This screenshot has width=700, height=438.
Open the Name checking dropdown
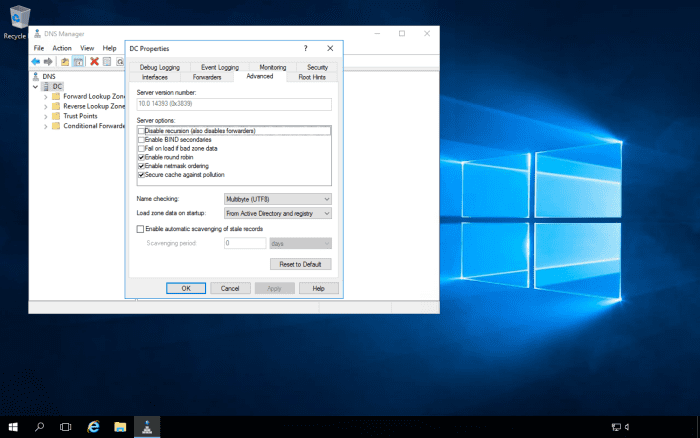(277, 199)
